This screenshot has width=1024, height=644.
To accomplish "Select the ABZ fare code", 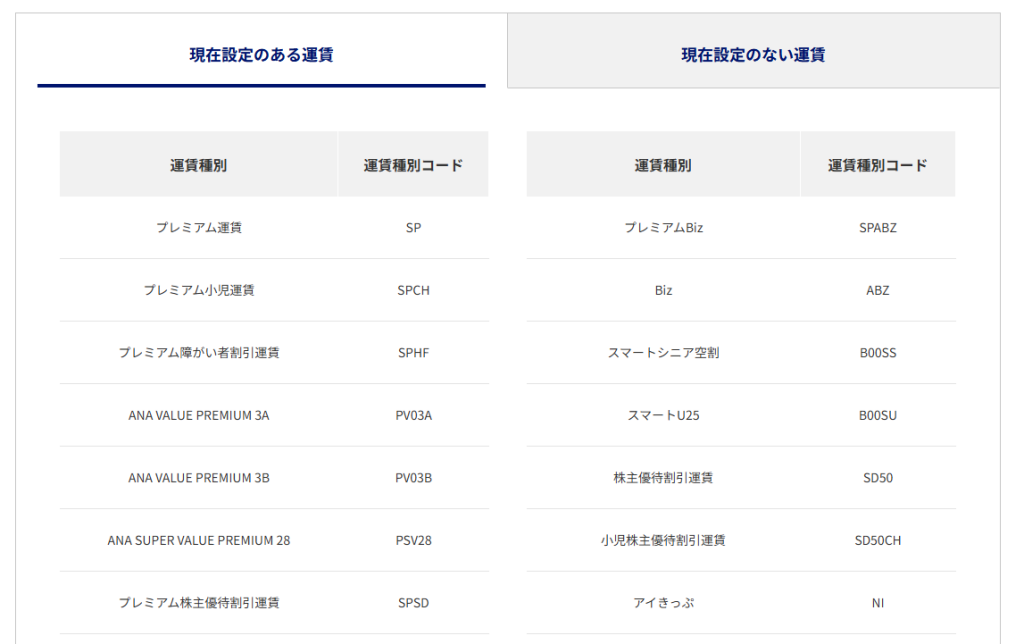I will 877,290.
